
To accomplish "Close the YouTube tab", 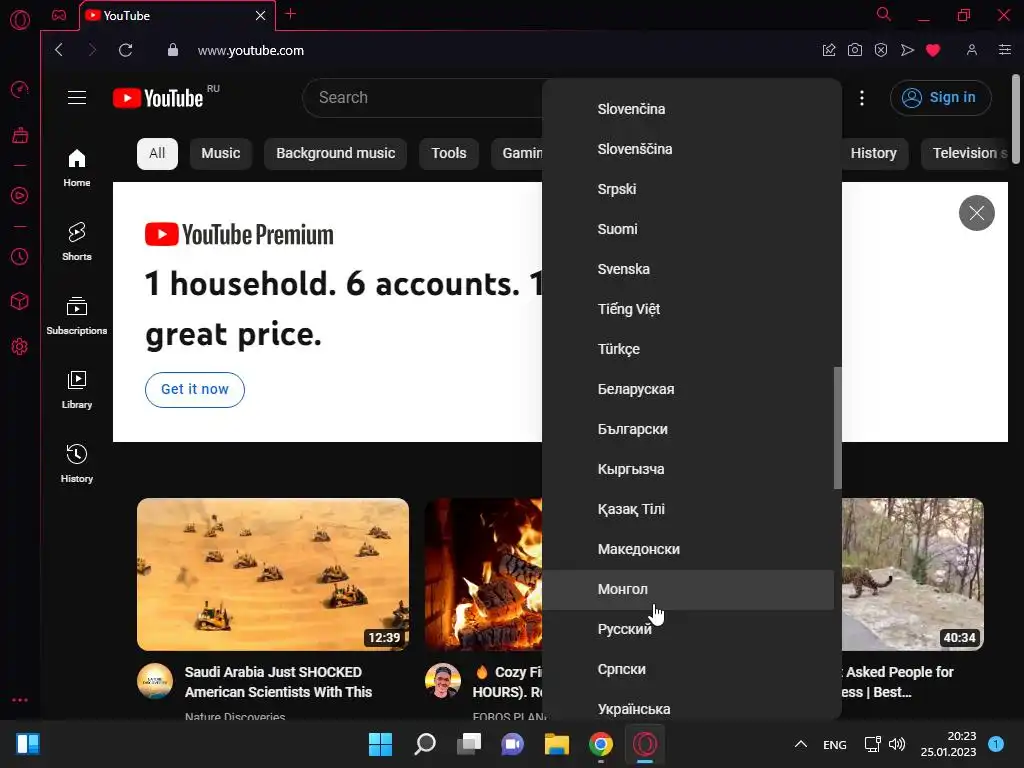I will 261,15.
